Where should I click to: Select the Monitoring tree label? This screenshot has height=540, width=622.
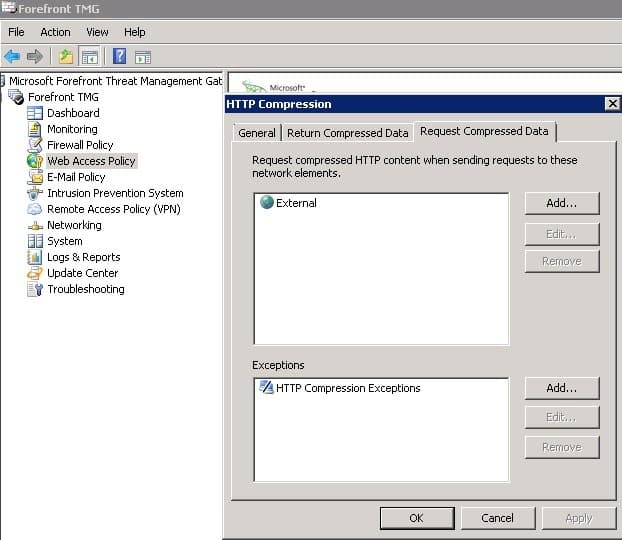point(72,129)
